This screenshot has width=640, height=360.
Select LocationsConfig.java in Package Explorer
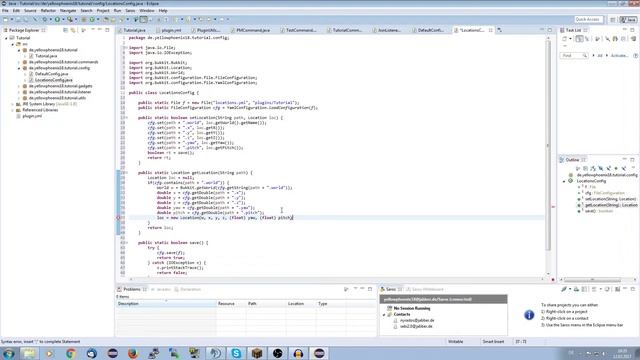coord(53,80)
